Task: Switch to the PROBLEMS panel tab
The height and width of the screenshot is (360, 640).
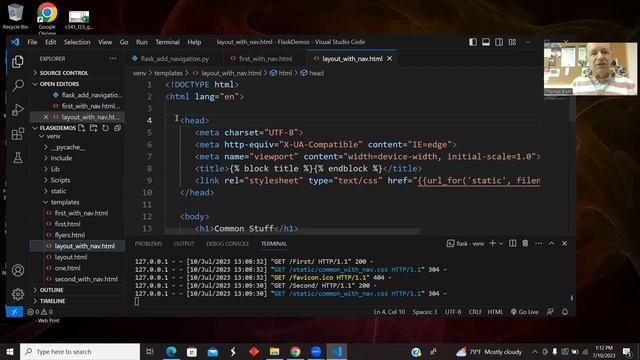Action: [148, 244]
